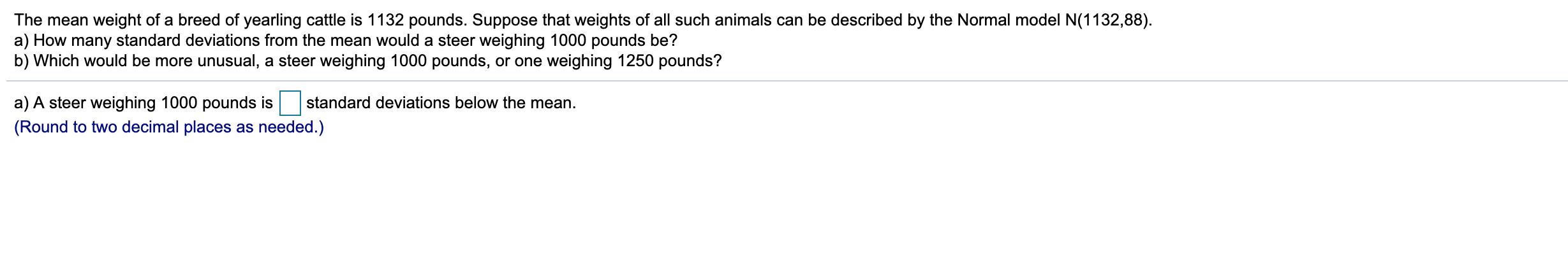This screenshot has height=256, width=1568.
Task: Click "a) A steer weighing 1000 pounds is" prompt
Action: point(144,103)
